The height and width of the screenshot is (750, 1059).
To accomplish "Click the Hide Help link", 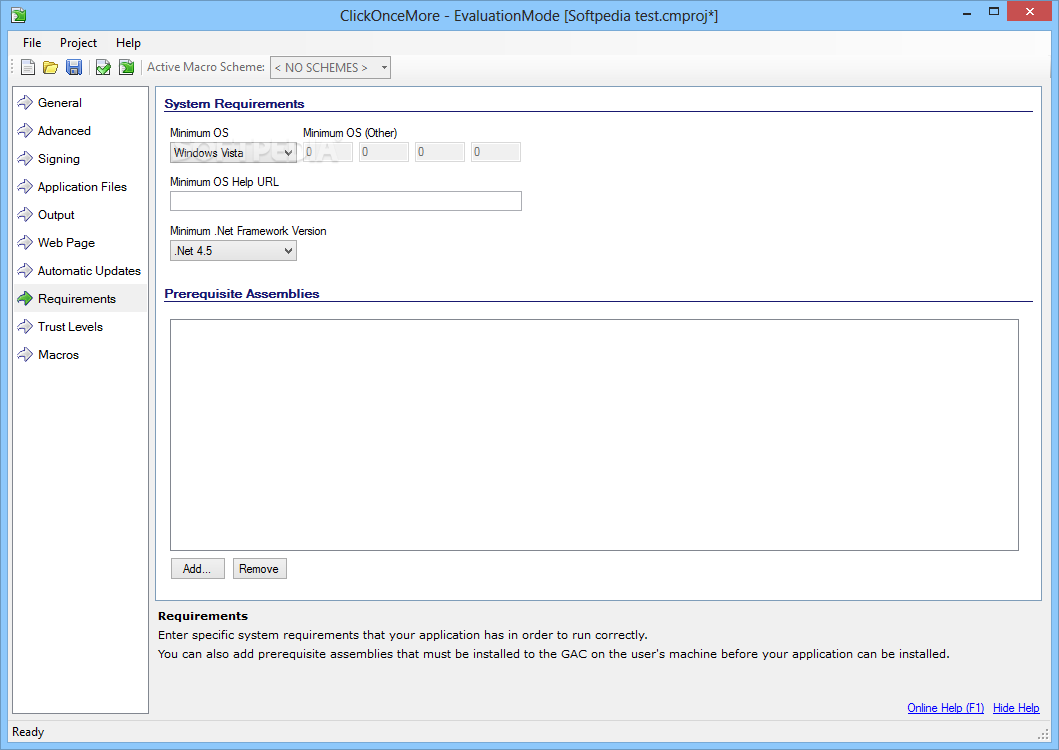I will [1016, 707].
